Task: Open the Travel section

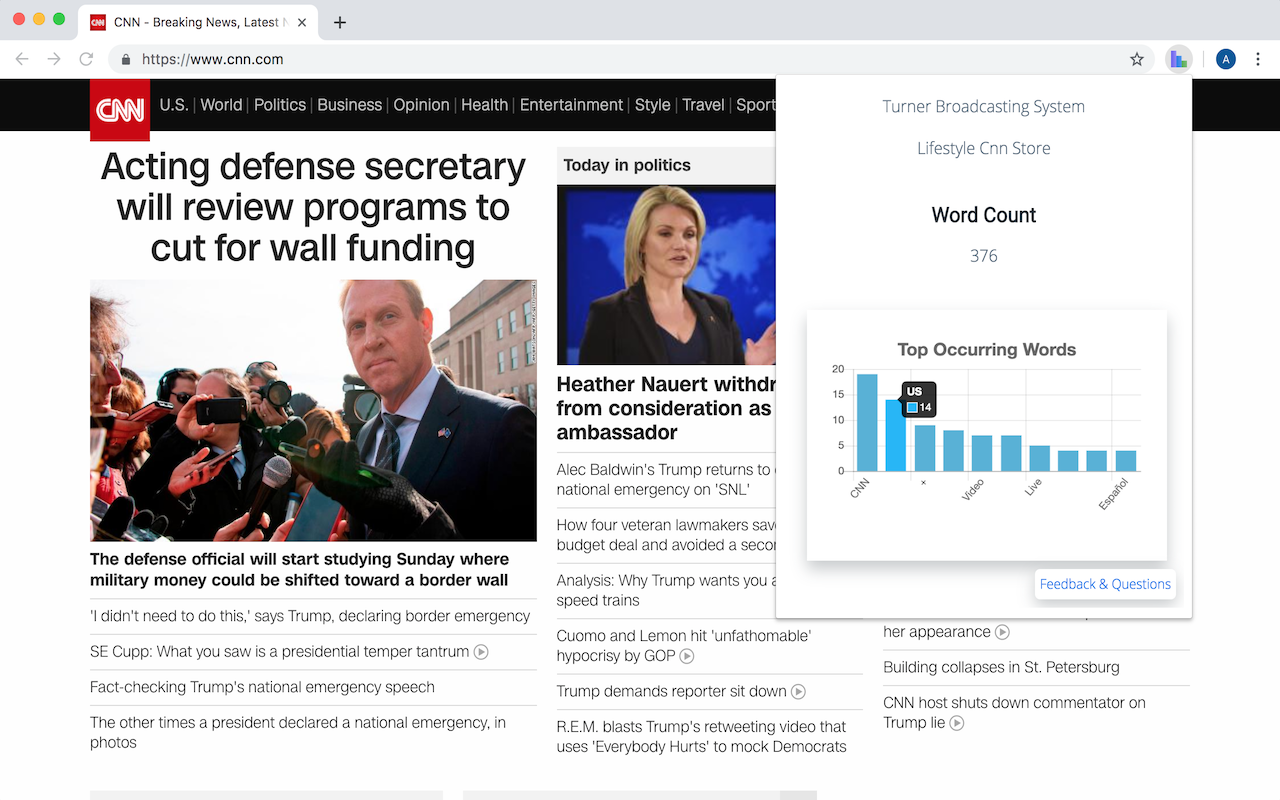Action: point(703,105)
